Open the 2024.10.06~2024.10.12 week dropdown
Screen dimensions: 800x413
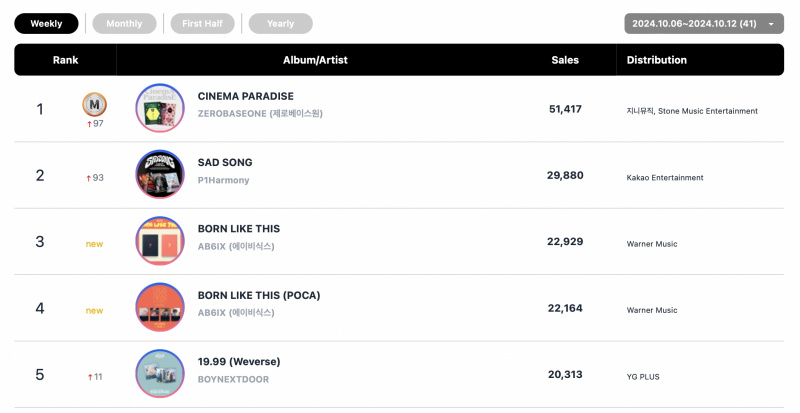pyautogui.click(x=704, y=23)
